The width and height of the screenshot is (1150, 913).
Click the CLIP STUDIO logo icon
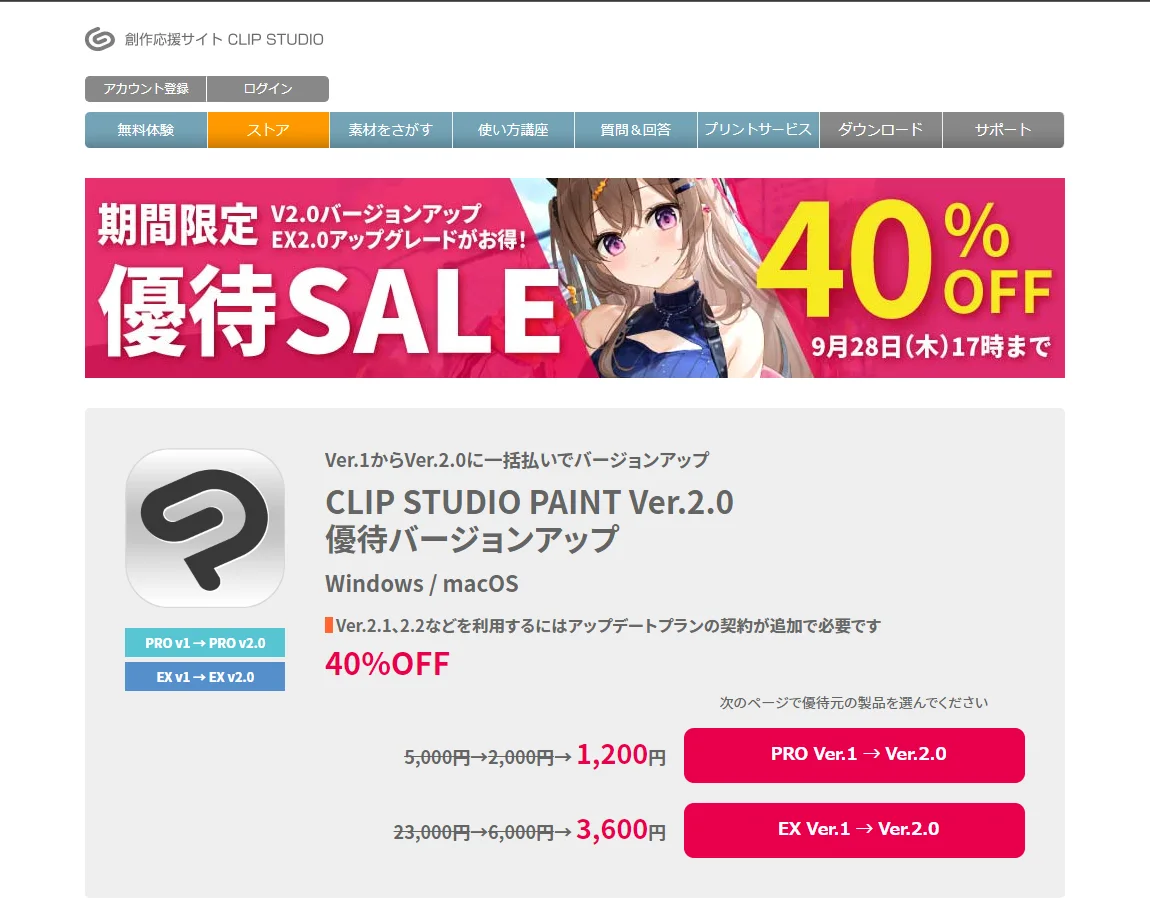(100, 40)
